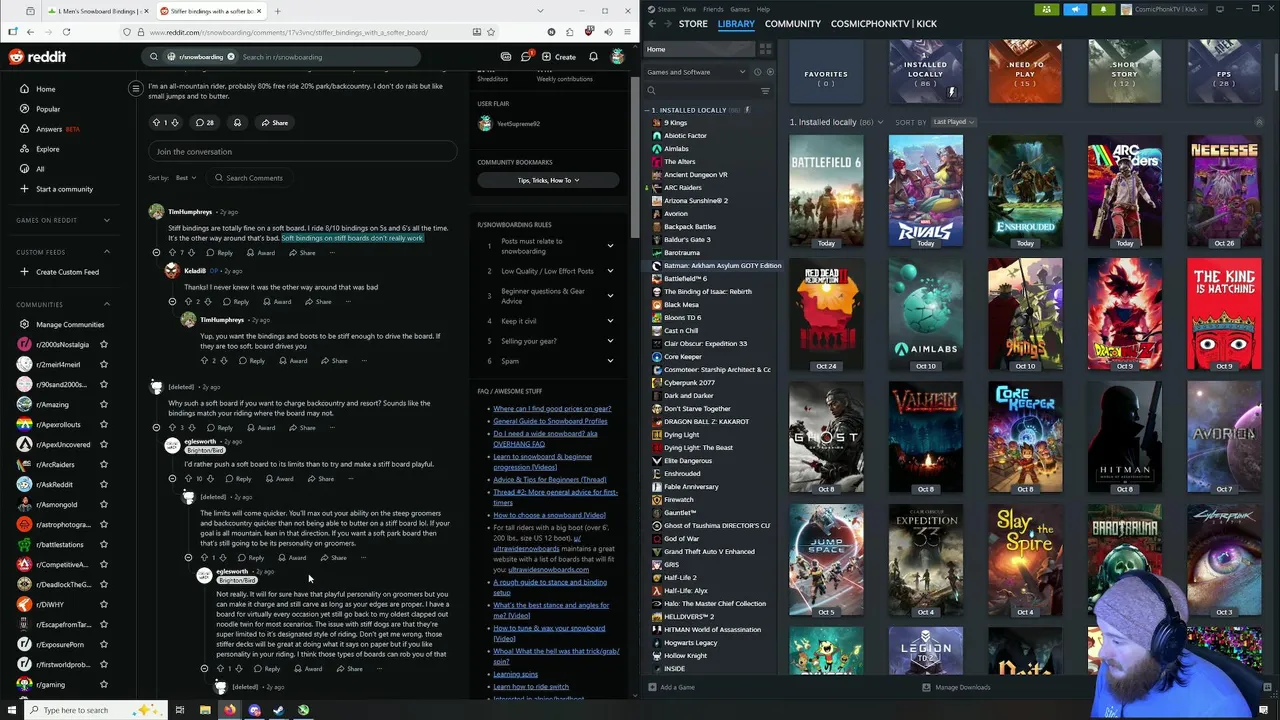This screenshot has height=720, width=1280.
Task: Open 'General Guide to Snowboard Profiles' link
Action: 550,421
